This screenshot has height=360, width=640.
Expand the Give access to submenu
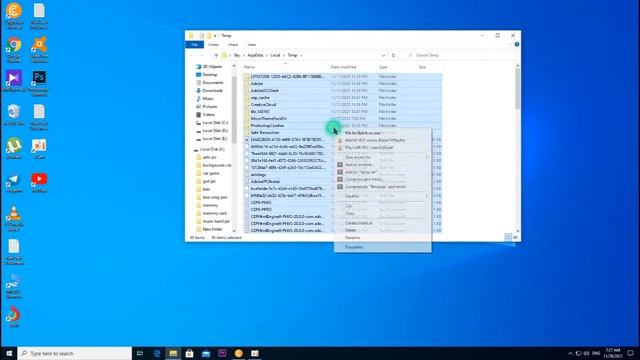tap(382, 157)
